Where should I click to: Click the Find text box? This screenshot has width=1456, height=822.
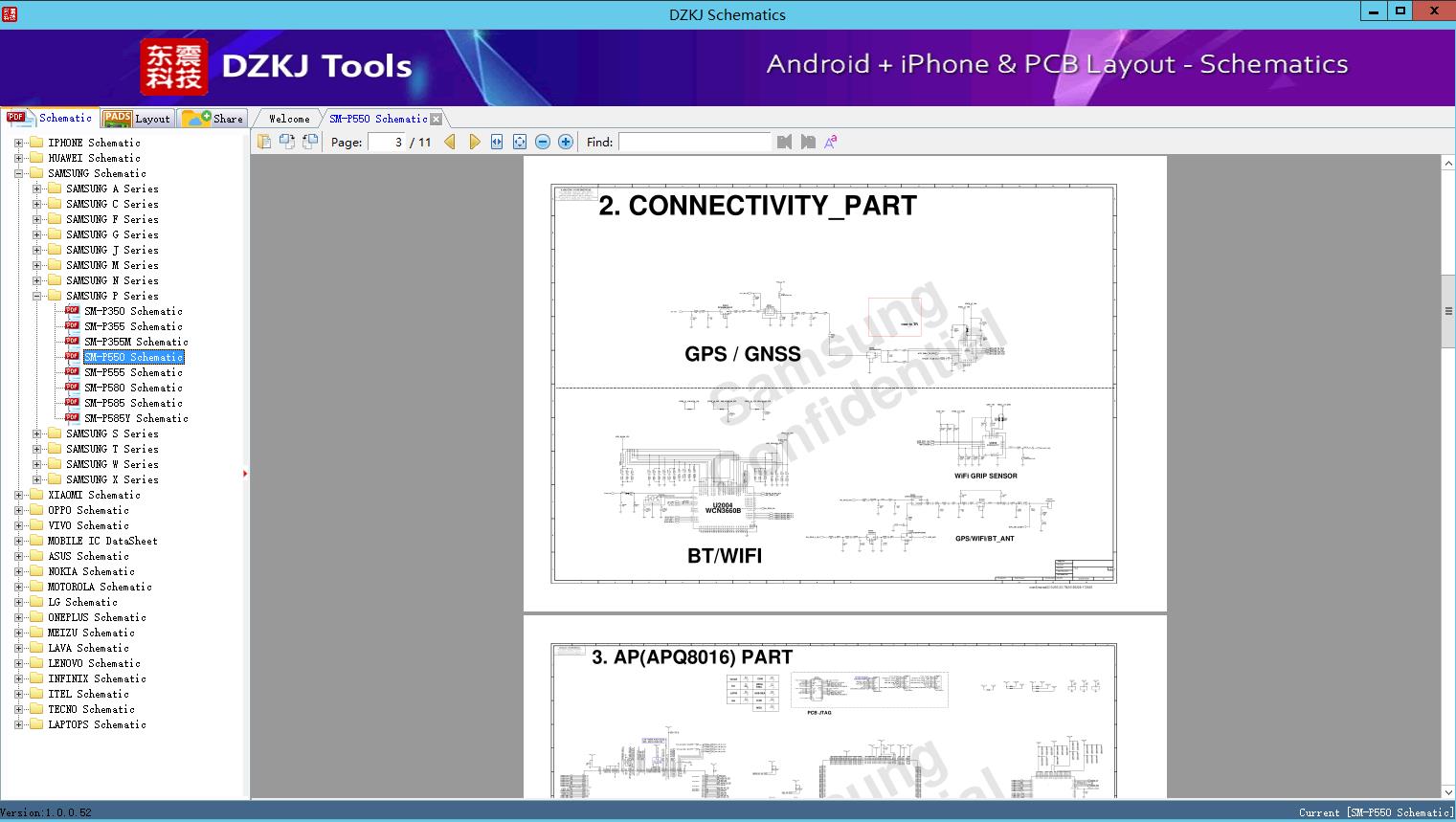[694, 142]
